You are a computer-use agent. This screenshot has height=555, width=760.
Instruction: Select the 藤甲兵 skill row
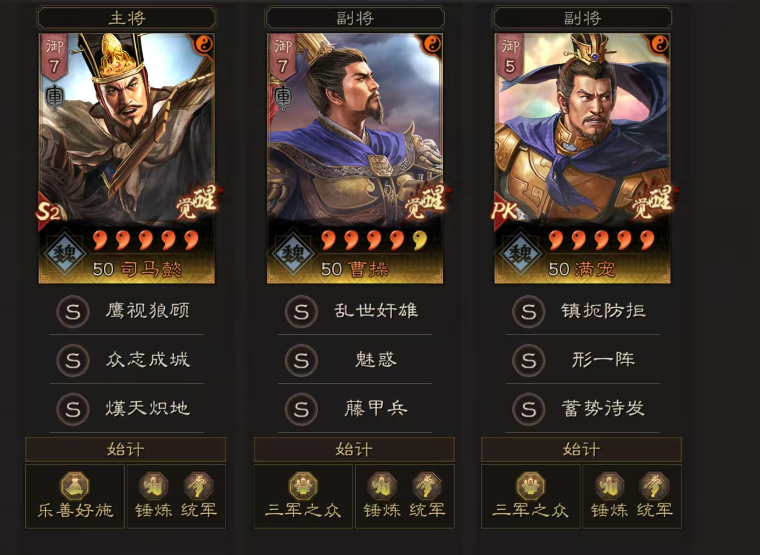[355, 408]
